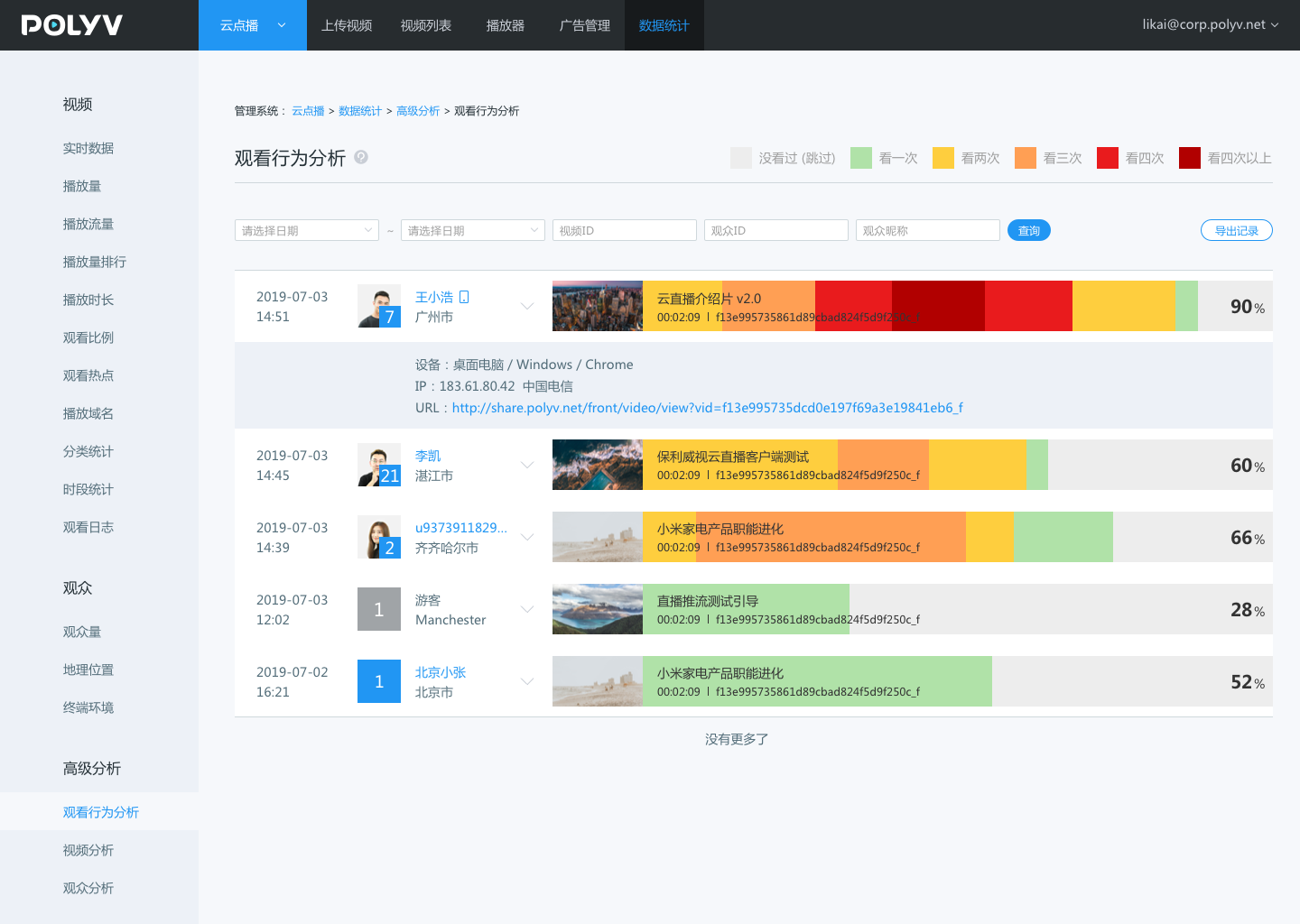Viewport: 1300px width, 924px height.
Task: Open the 广告管理 tab
Action: [x=585, y=25]
